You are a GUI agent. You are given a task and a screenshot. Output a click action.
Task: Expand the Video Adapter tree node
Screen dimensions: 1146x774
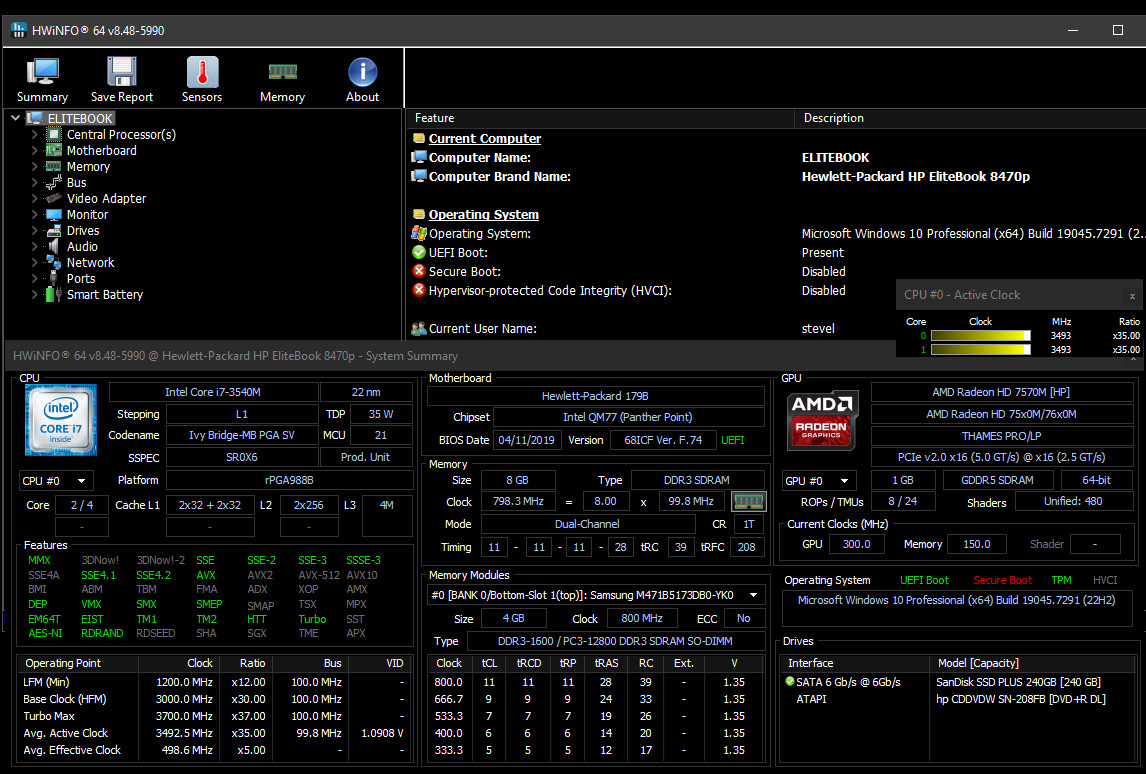34,199
